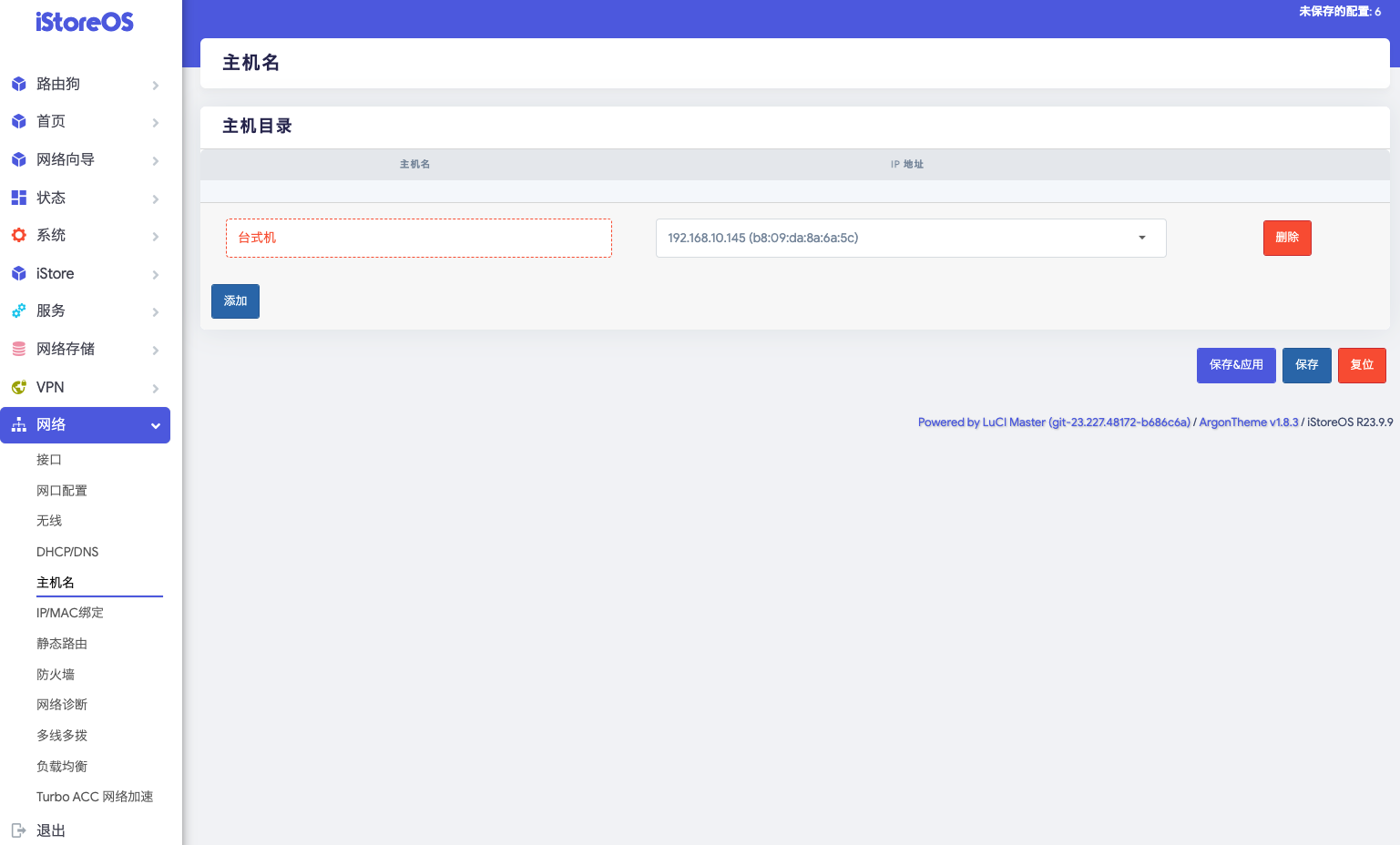
Task: Switch to the DHCP/DNS page
Action: click(67, 551)
